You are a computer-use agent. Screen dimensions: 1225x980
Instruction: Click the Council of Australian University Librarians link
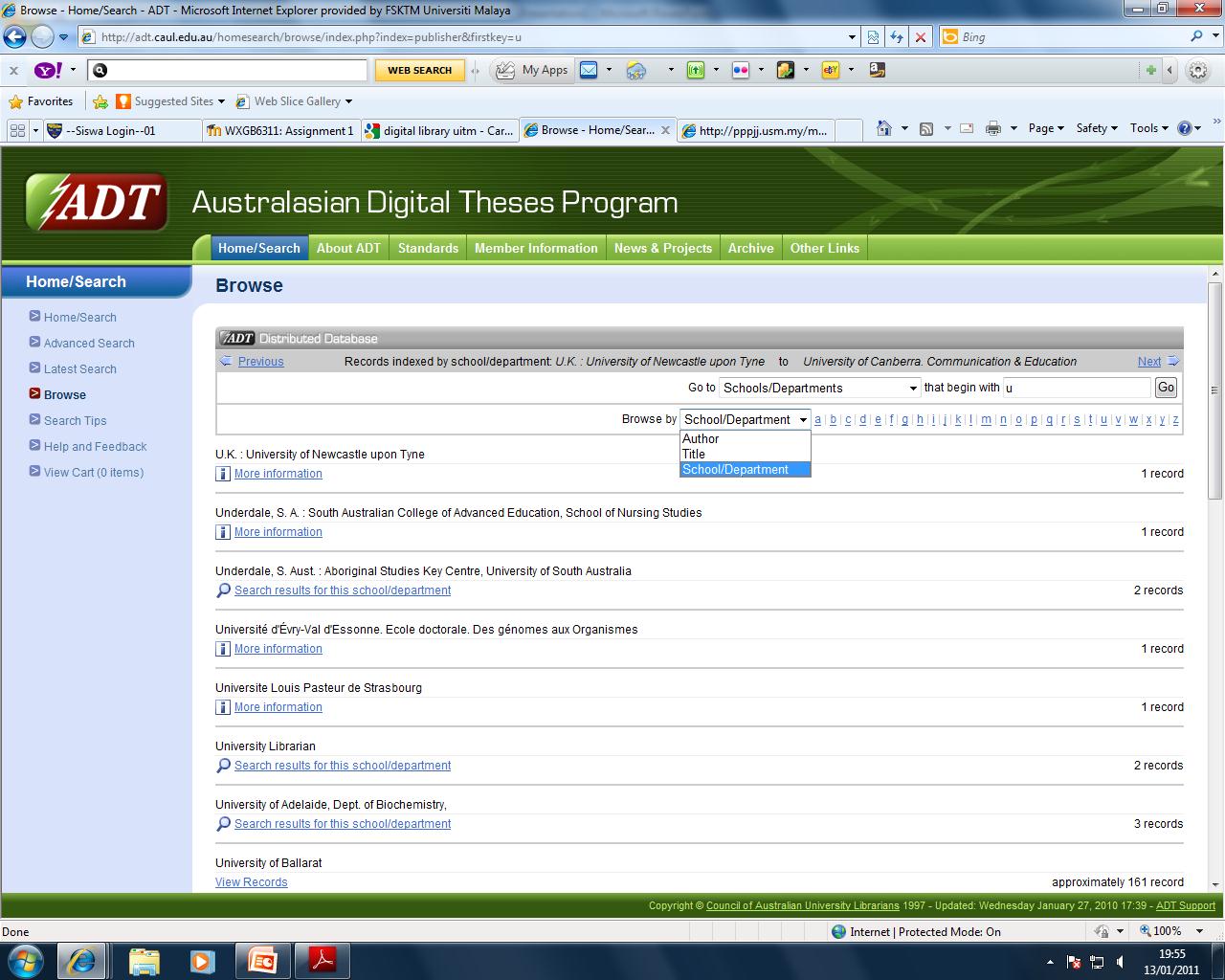[803, 905]
